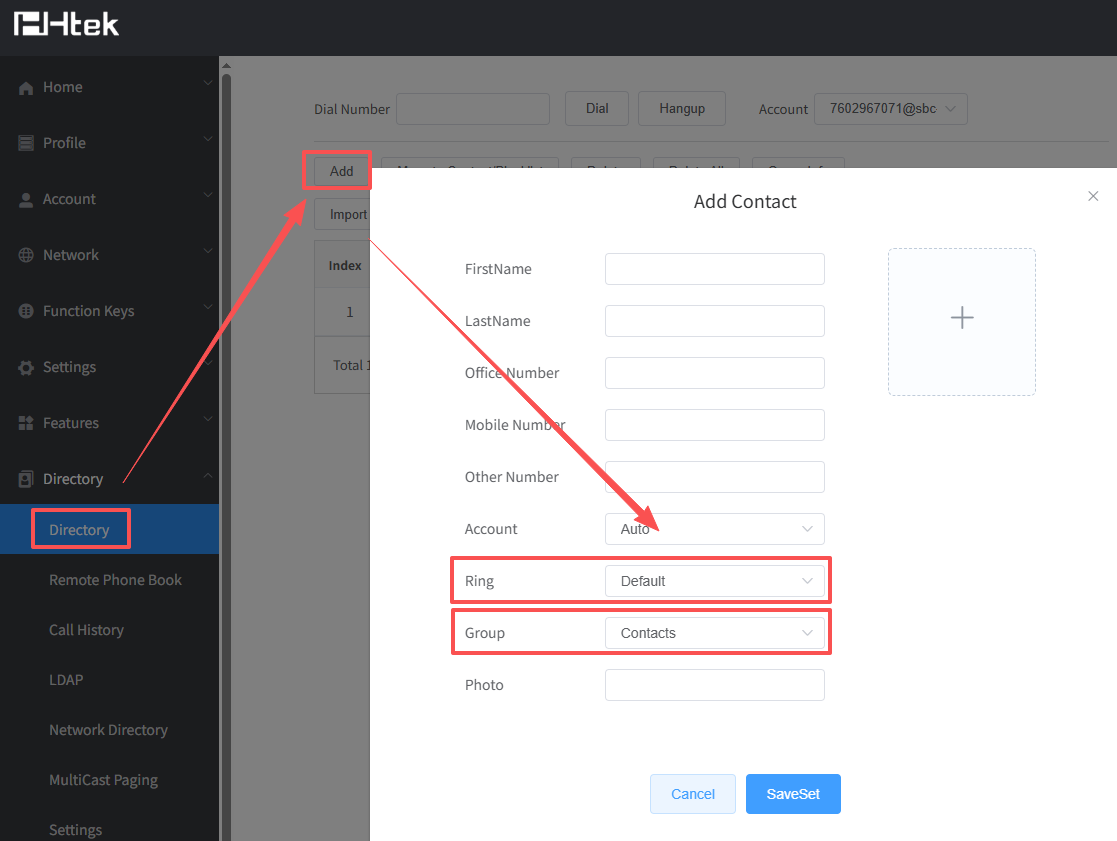
Task: Click the Network globe icon
Action: point(26,256)
